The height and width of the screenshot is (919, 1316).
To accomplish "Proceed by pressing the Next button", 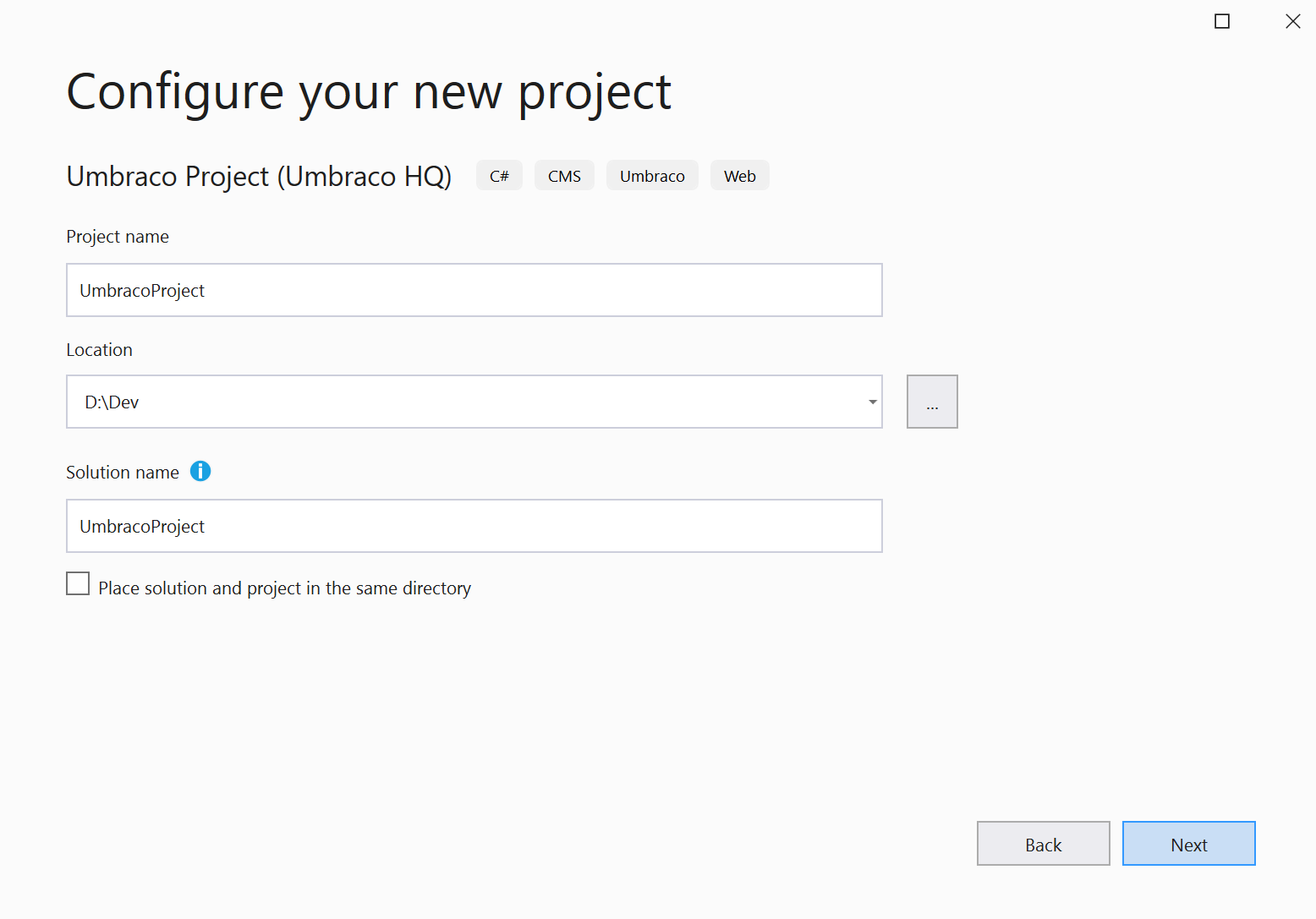I will (1188, 844).
